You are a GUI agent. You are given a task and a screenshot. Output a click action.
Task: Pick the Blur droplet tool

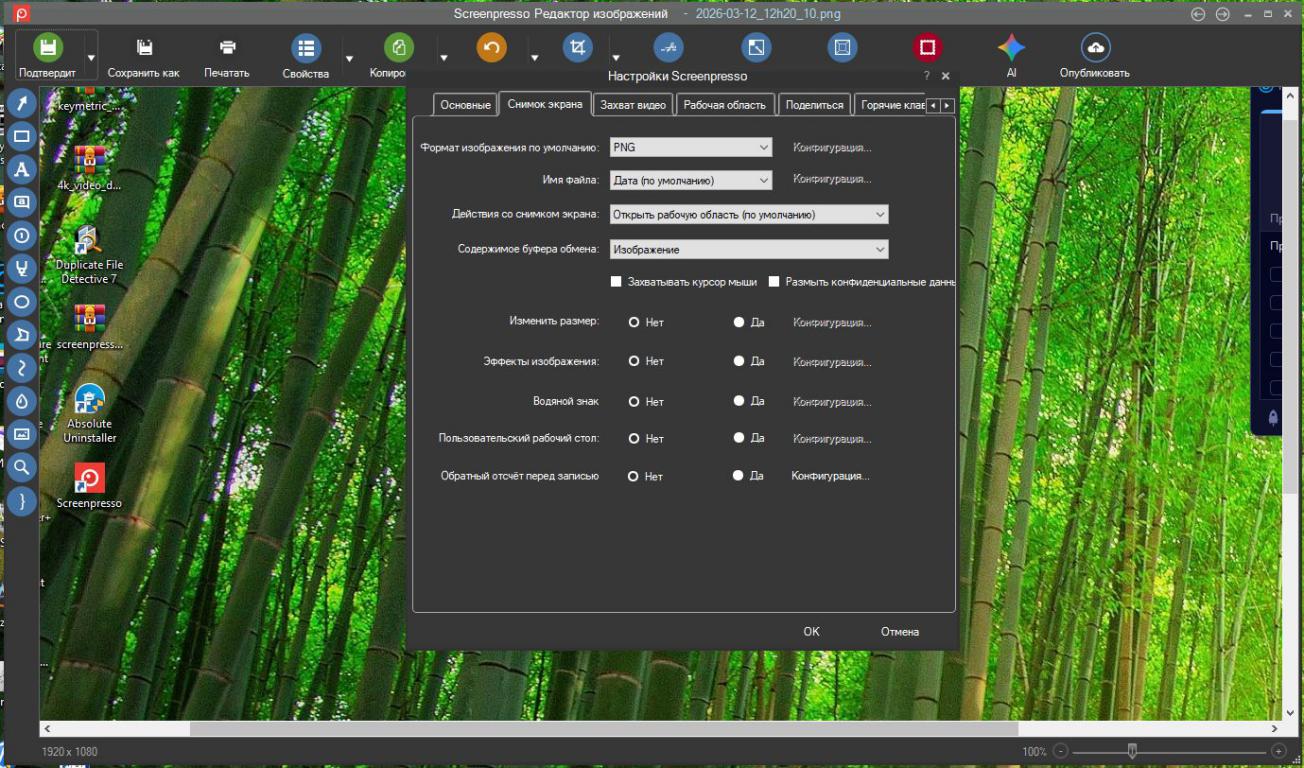[x=22, y=401]
